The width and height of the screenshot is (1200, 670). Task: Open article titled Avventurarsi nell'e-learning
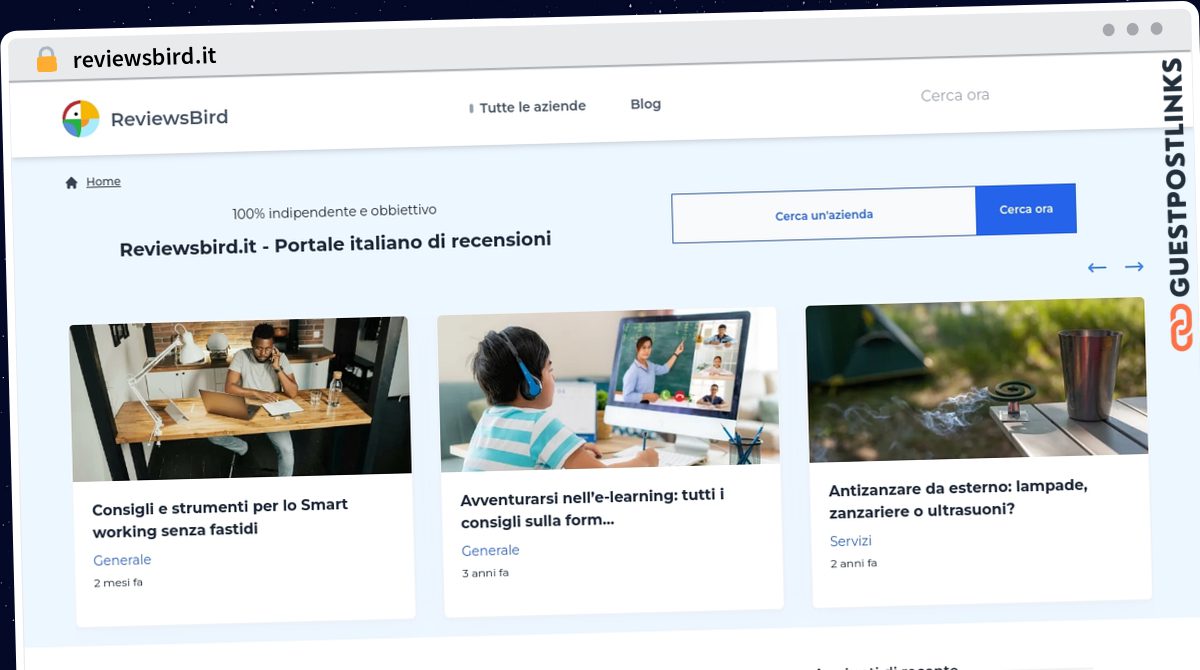pyautogui.click(x=592, y=508)
